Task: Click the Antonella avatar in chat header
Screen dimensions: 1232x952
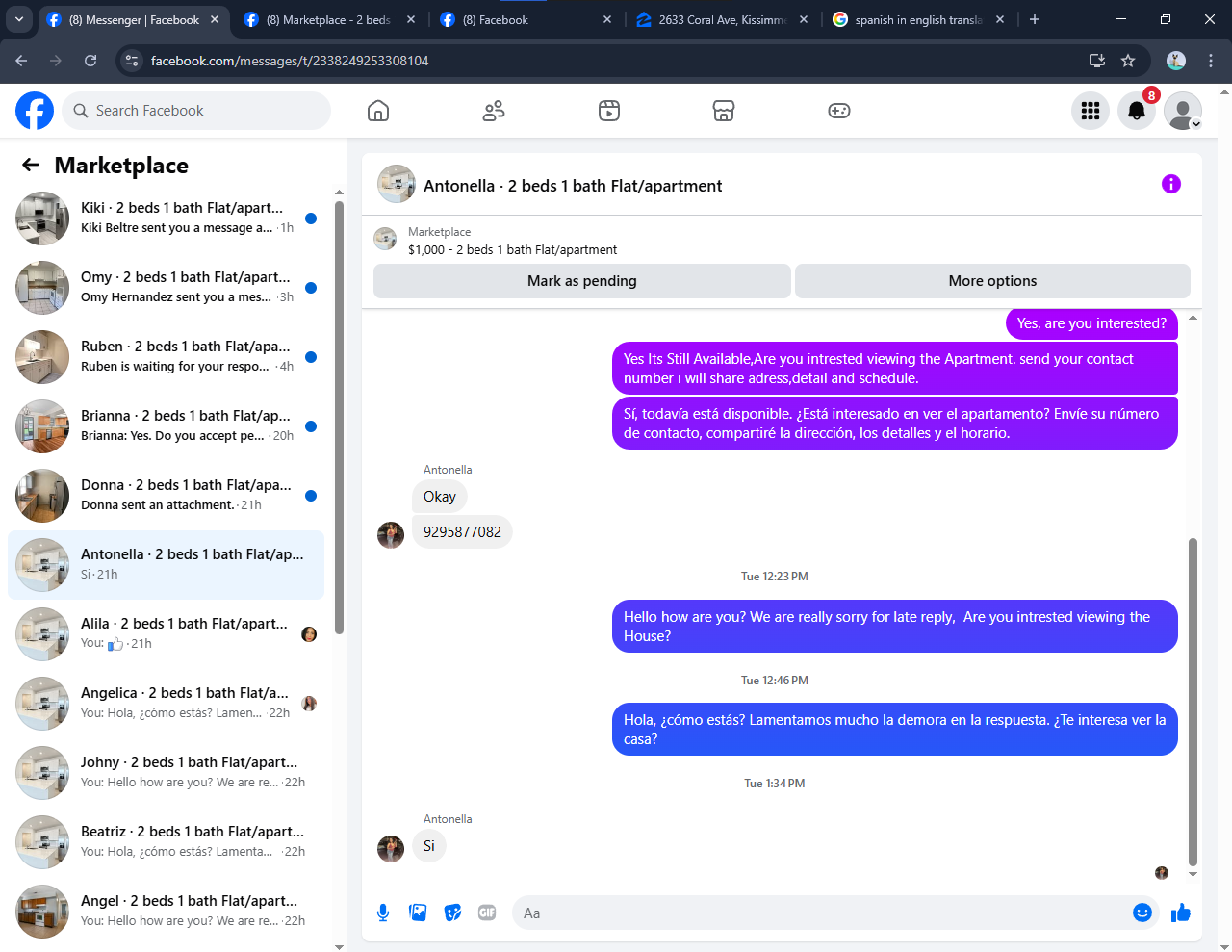Action: [x=397, y=184]
